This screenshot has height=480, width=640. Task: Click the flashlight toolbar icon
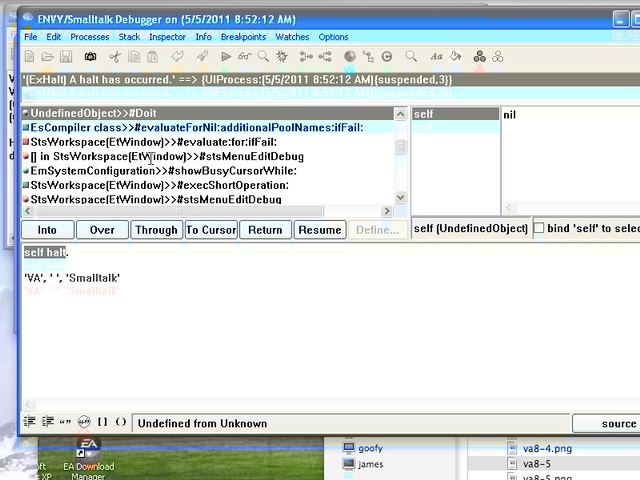pyautogui.click(x=202, y=56)
